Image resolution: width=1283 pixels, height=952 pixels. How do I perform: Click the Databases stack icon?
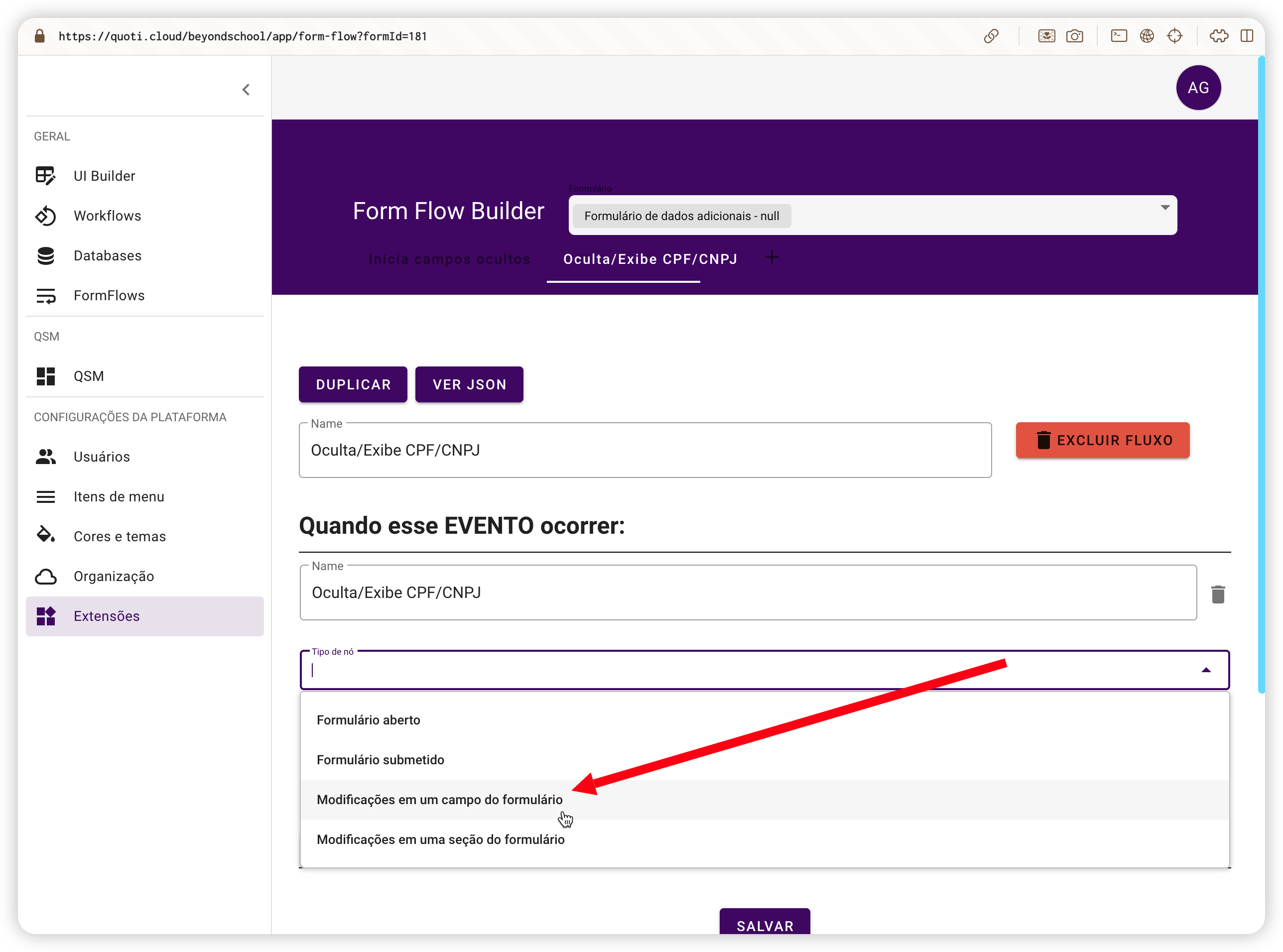pyautogui.click(x=45, y=255)
